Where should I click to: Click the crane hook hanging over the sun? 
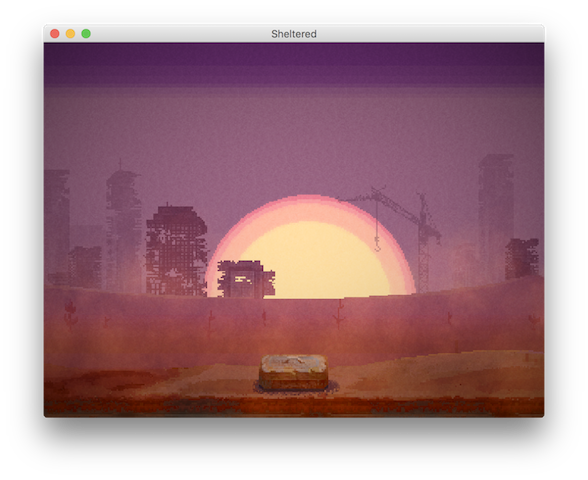377,244
